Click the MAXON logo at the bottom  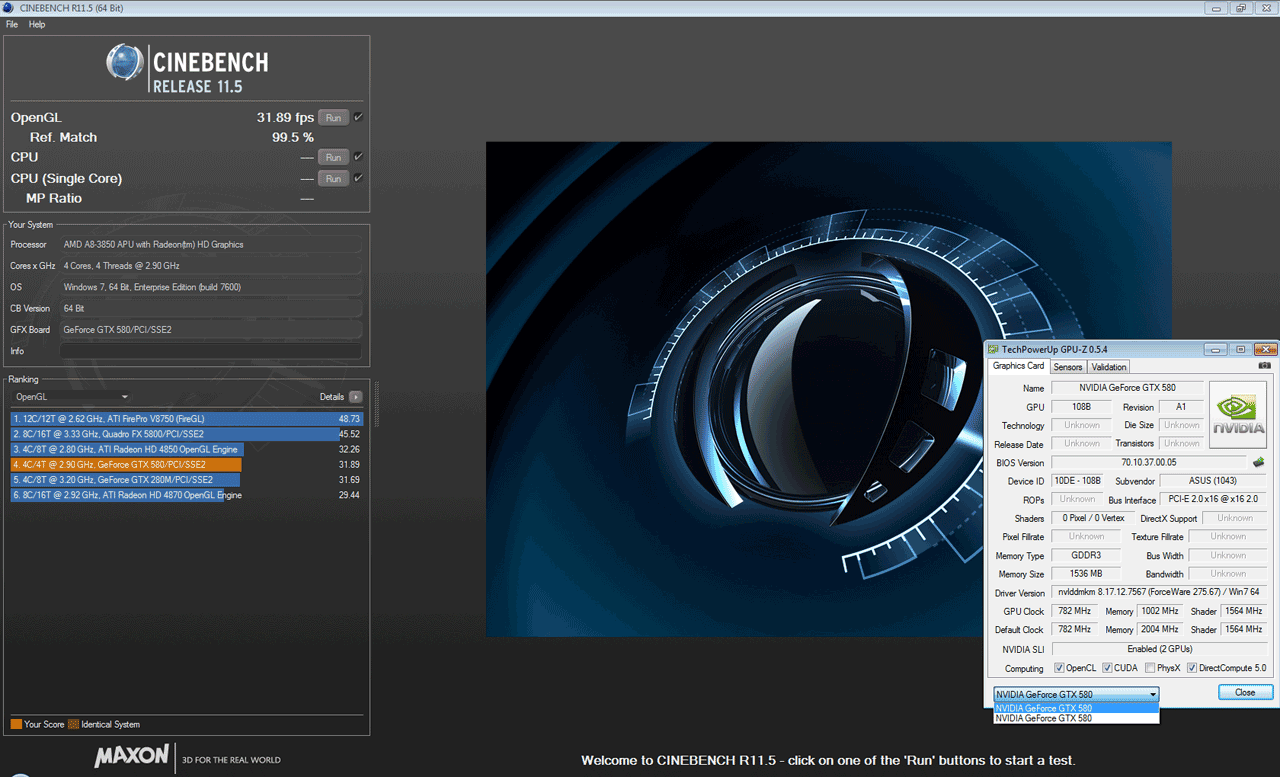tap(132, 756)
